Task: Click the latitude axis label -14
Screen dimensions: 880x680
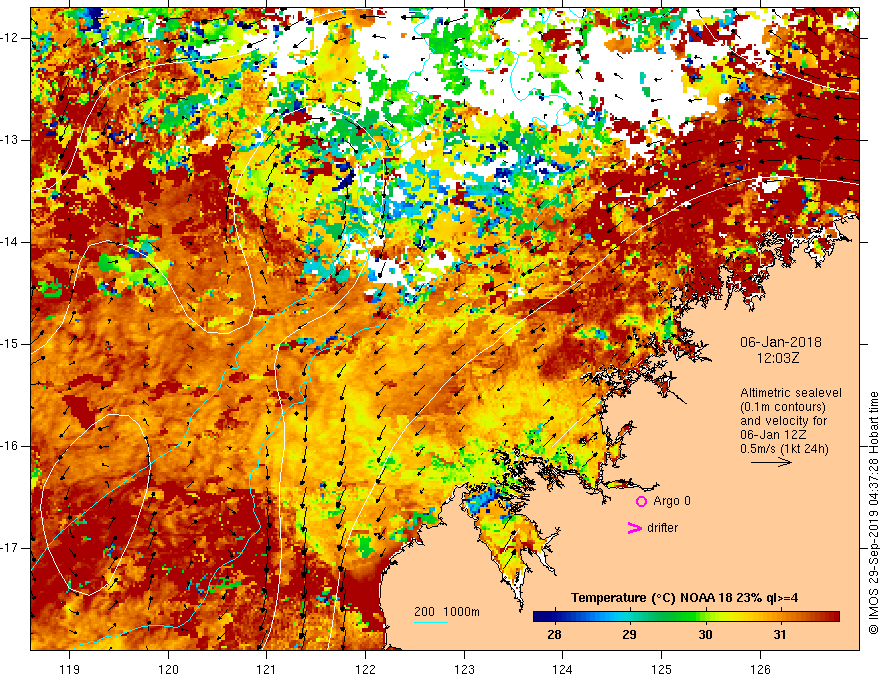Action: coord(10,242)
